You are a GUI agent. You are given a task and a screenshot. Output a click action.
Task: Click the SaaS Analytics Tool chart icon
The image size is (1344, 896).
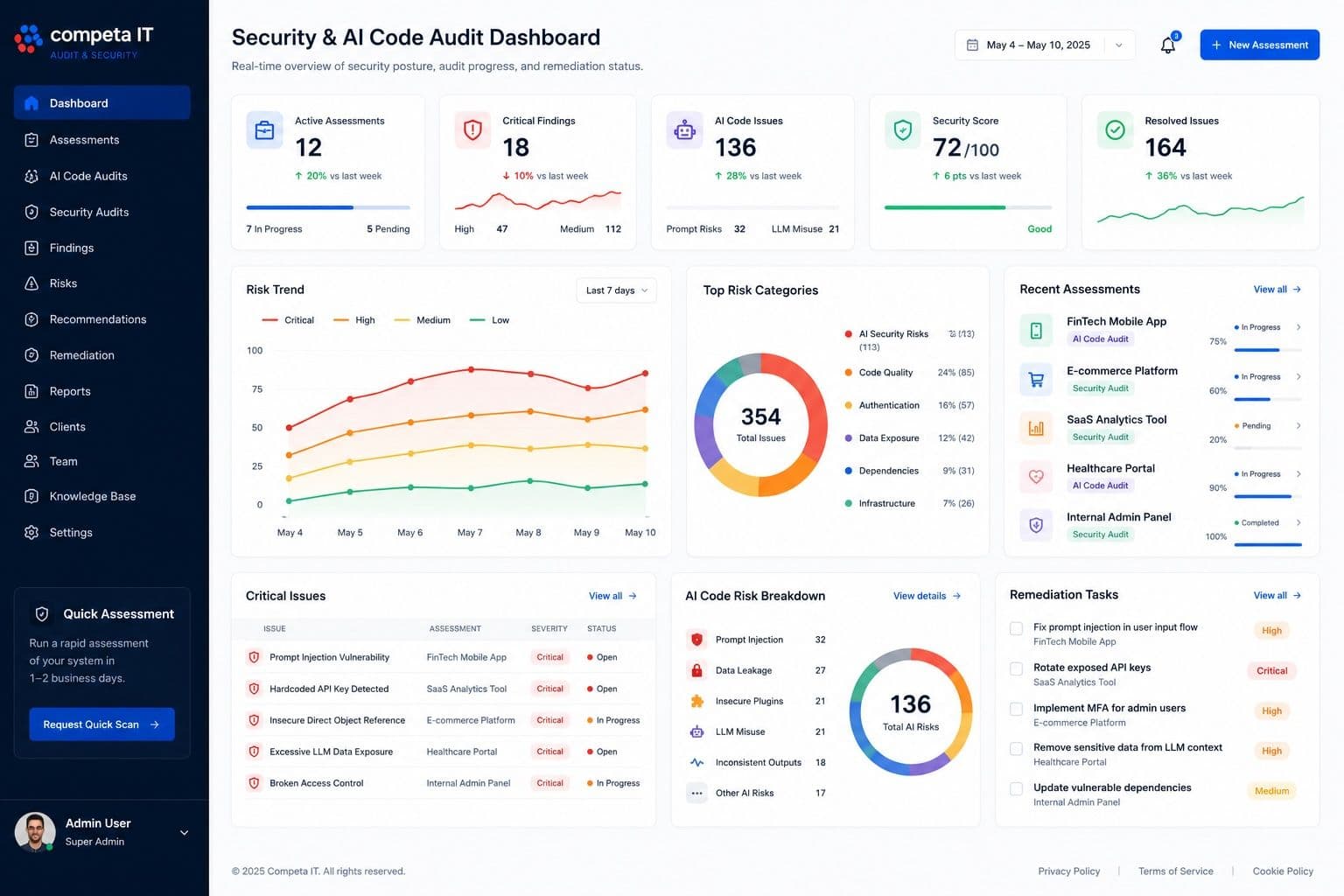1036,428
